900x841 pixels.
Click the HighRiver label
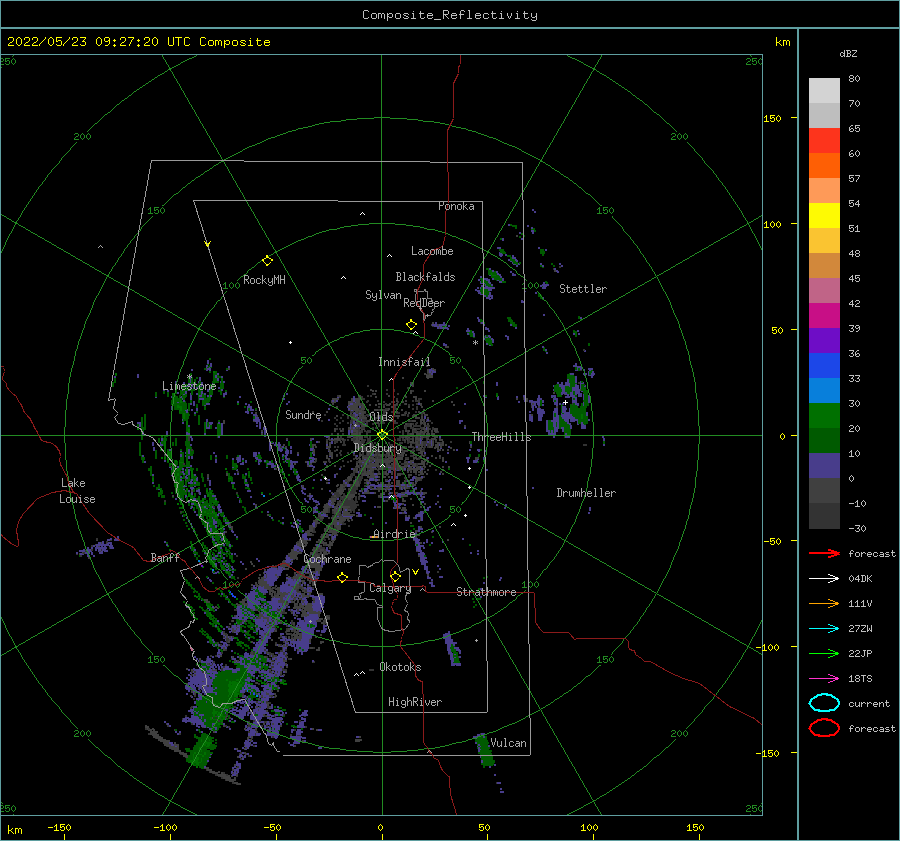pos(414,702)
